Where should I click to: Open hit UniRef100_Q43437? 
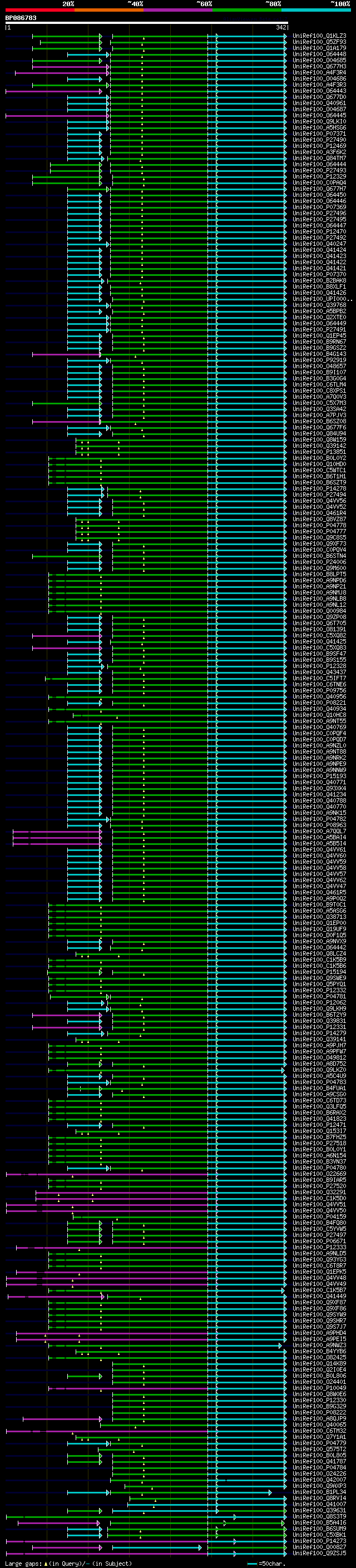click(319, 672)
